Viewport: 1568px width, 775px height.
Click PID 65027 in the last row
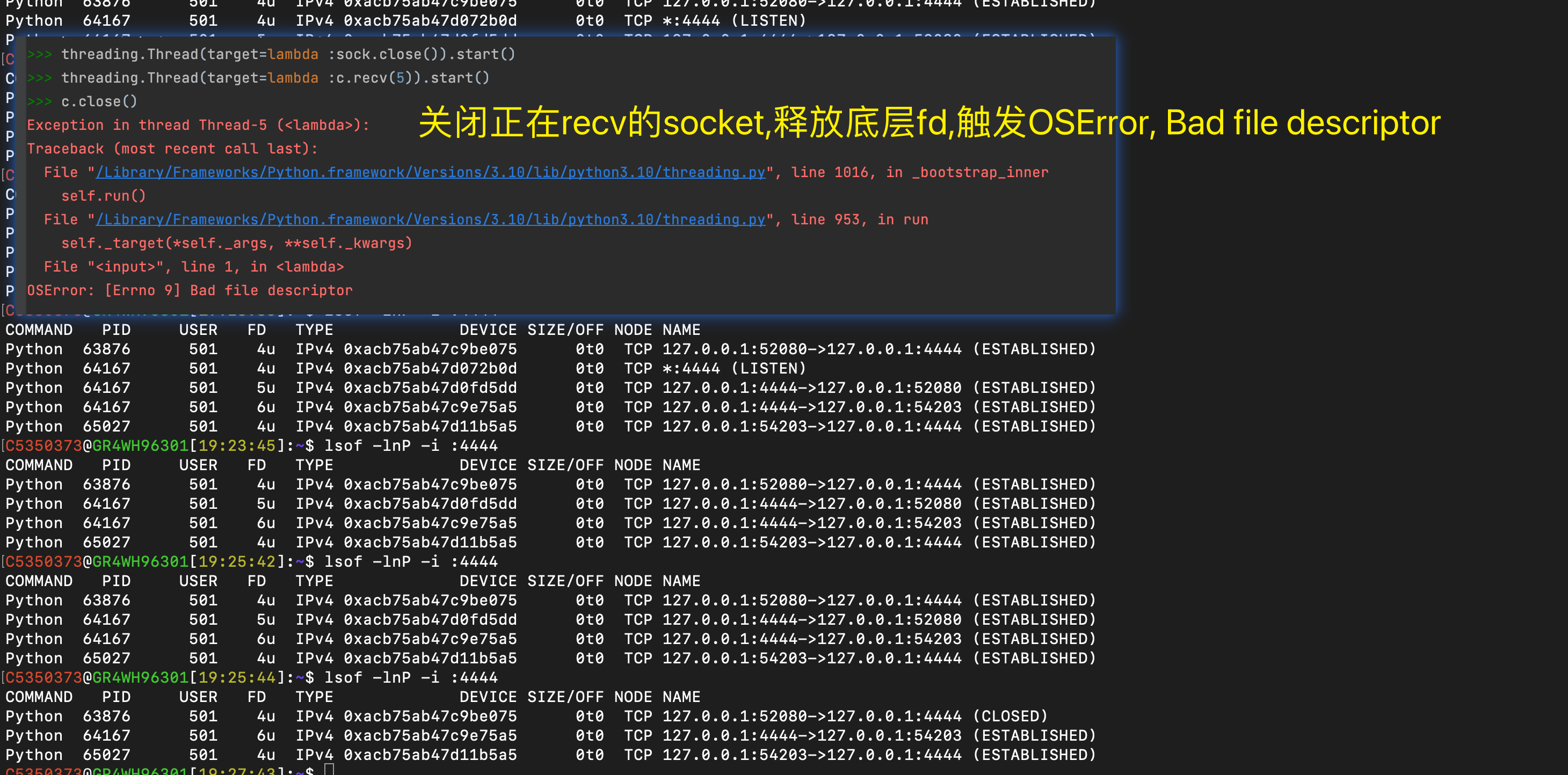tap(106, 755)
